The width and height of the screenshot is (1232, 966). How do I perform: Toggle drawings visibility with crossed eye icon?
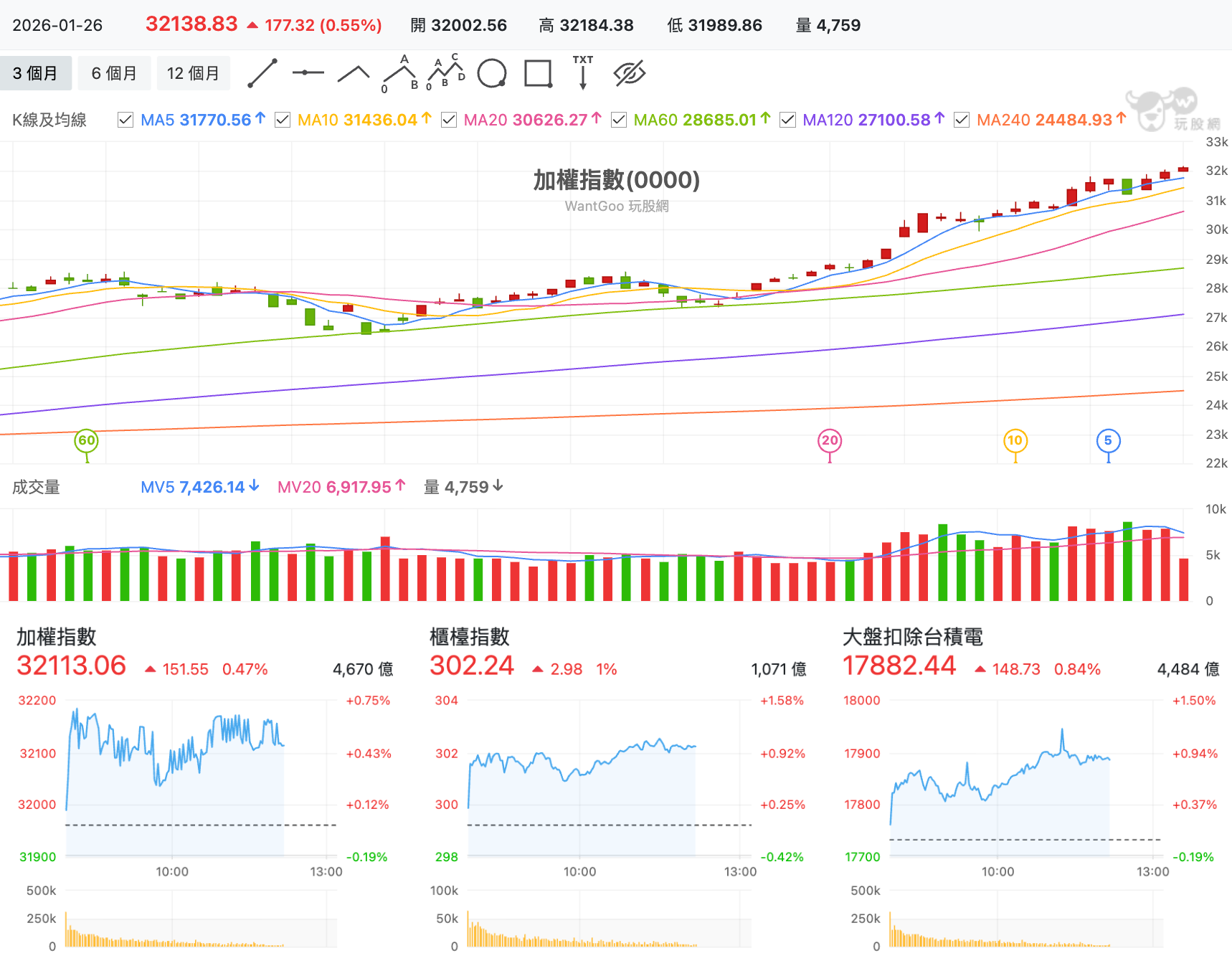[x=630, y=73]
